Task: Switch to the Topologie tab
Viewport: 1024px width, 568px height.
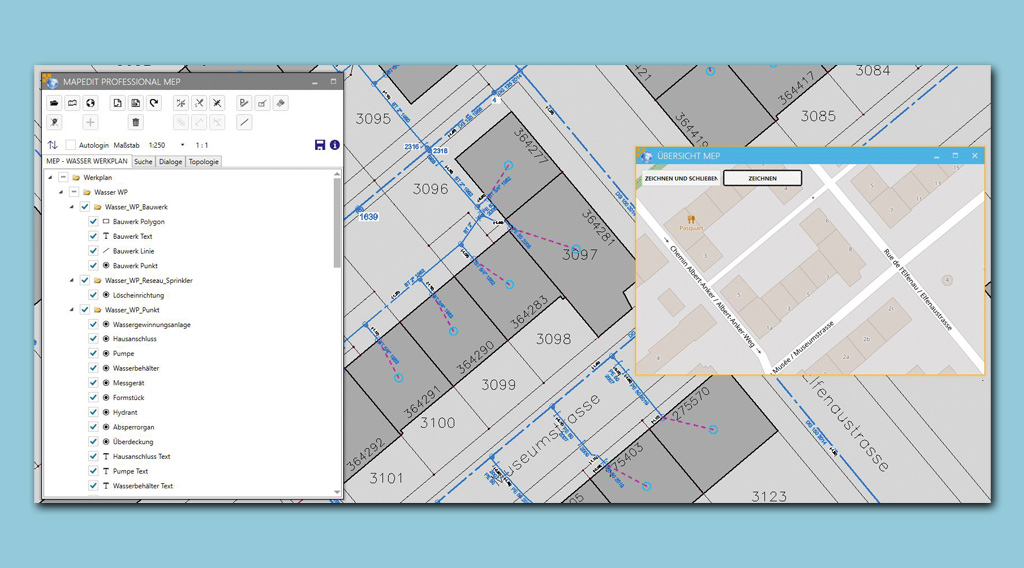Action: click(x=204, y=161)
